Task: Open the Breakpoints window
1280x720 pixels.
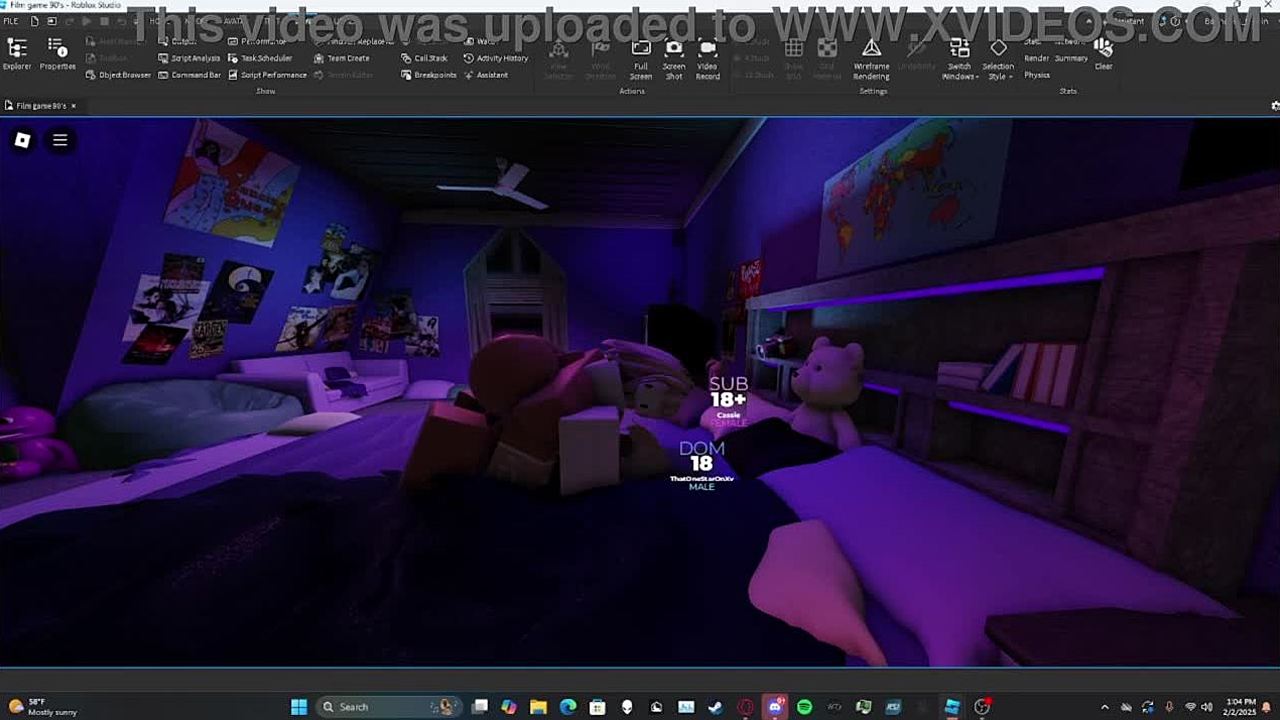Action: [x=429, y=75]
